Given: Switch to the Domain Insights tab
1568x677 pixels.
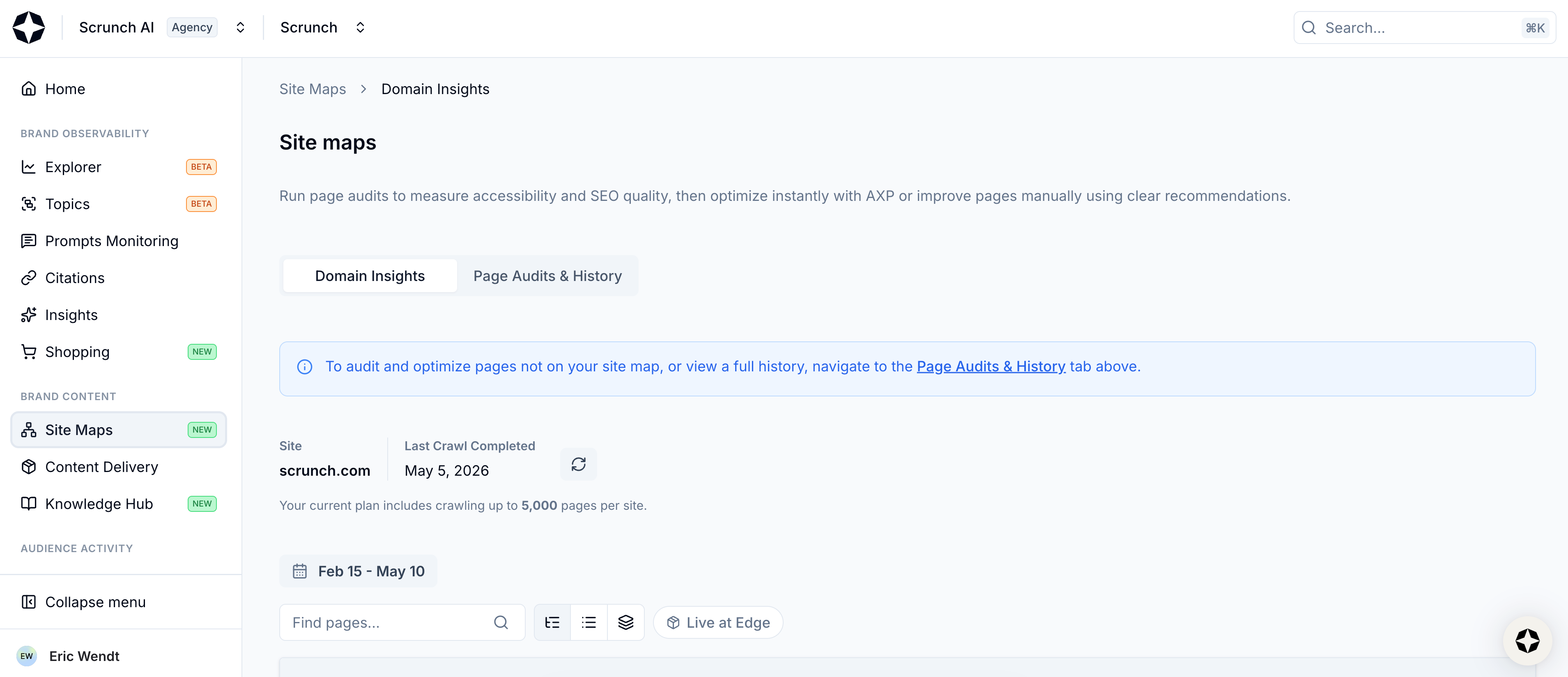Looking at the screenshot, I should [x=370, y=276].
